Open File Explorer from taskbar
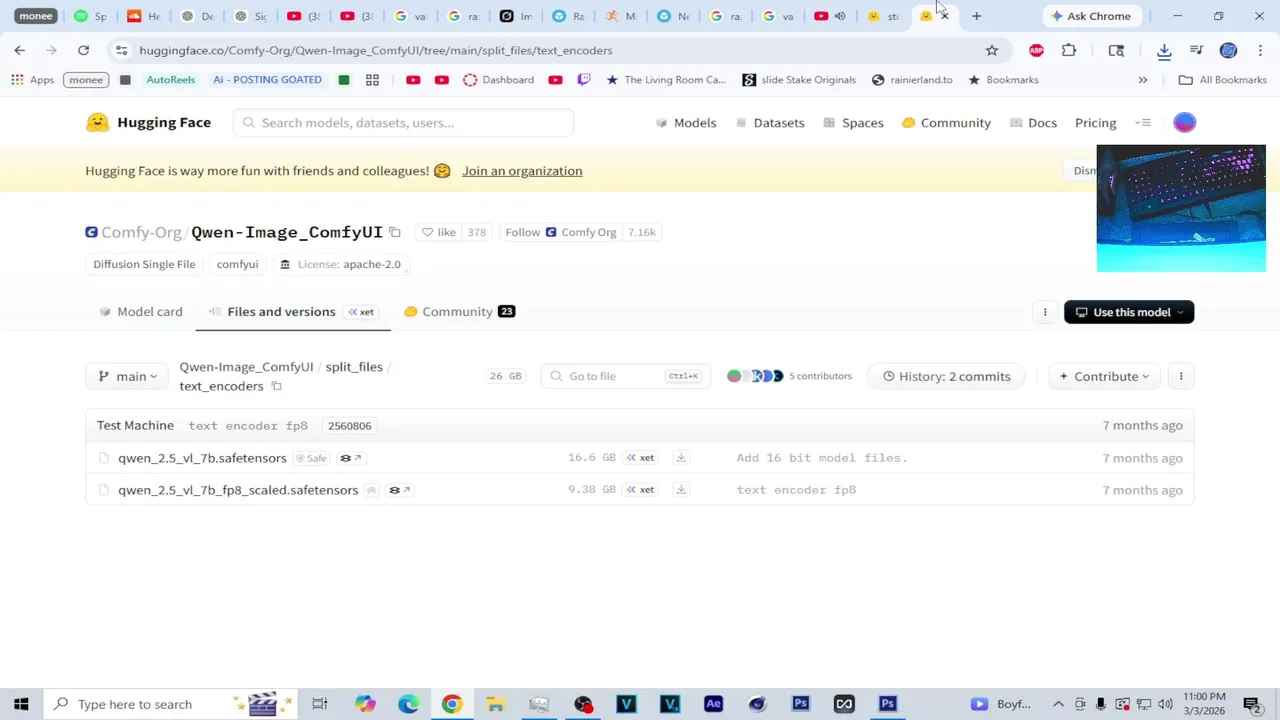 (x=495, y=704)
